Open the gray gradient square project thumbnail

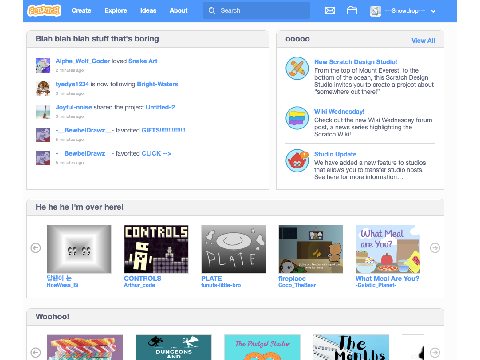(x=79, y=249)
